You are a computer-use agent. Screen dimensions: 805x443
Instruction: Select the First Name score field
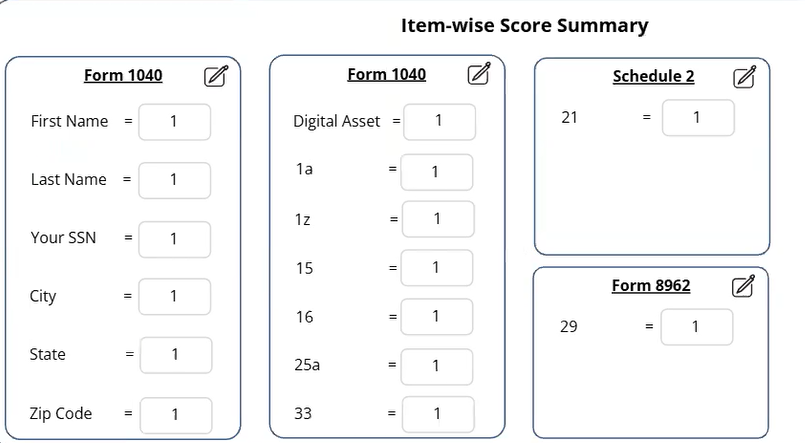(175, 122)
